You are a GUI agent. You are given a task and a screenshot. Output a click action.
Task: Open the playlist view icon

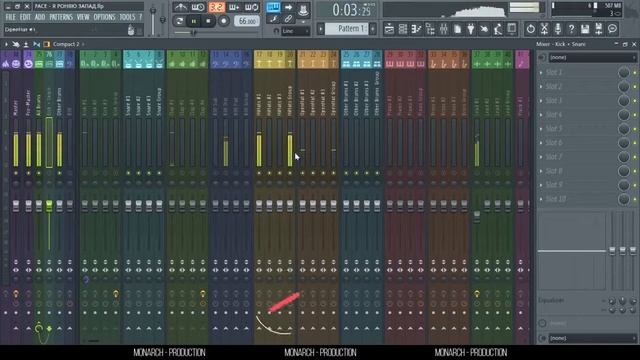tap(389, 29)
